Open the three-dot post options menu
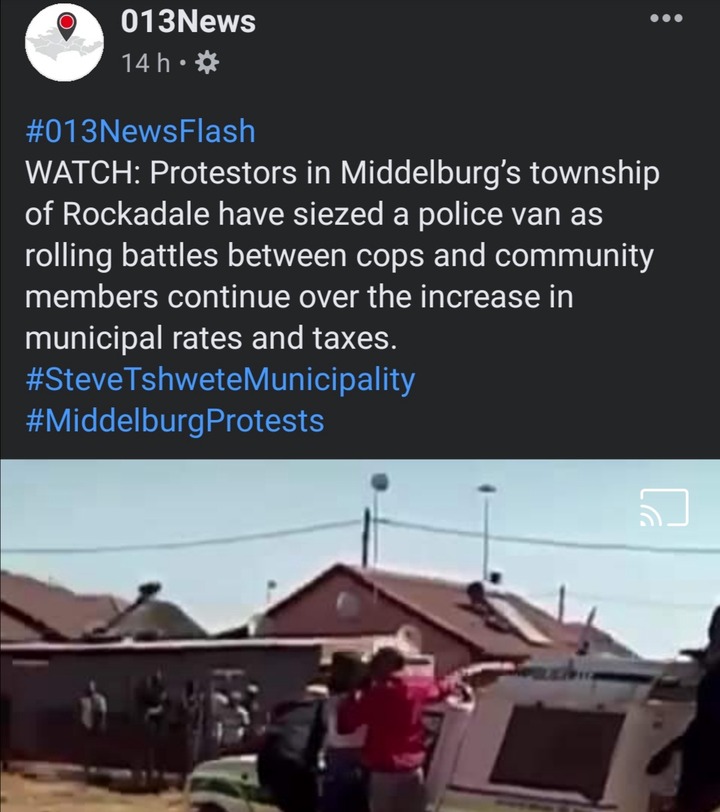Viewport: 720px width, 812px height. click(x=667, y=18)
